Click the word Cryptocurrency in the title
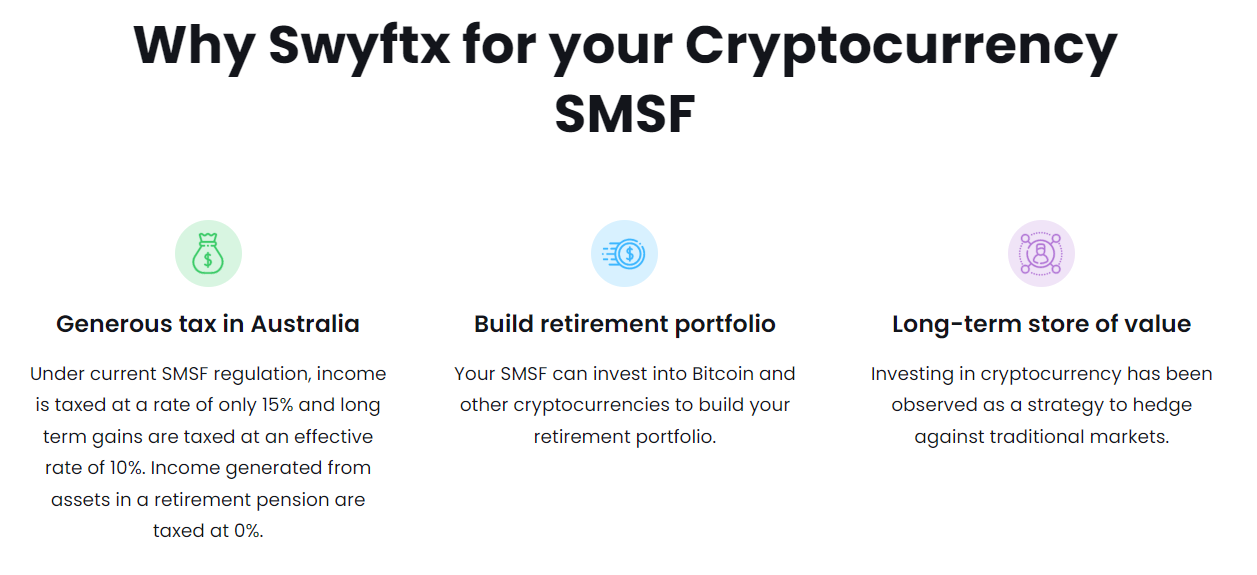This screenshot has width=1257, height=575. 900,45
